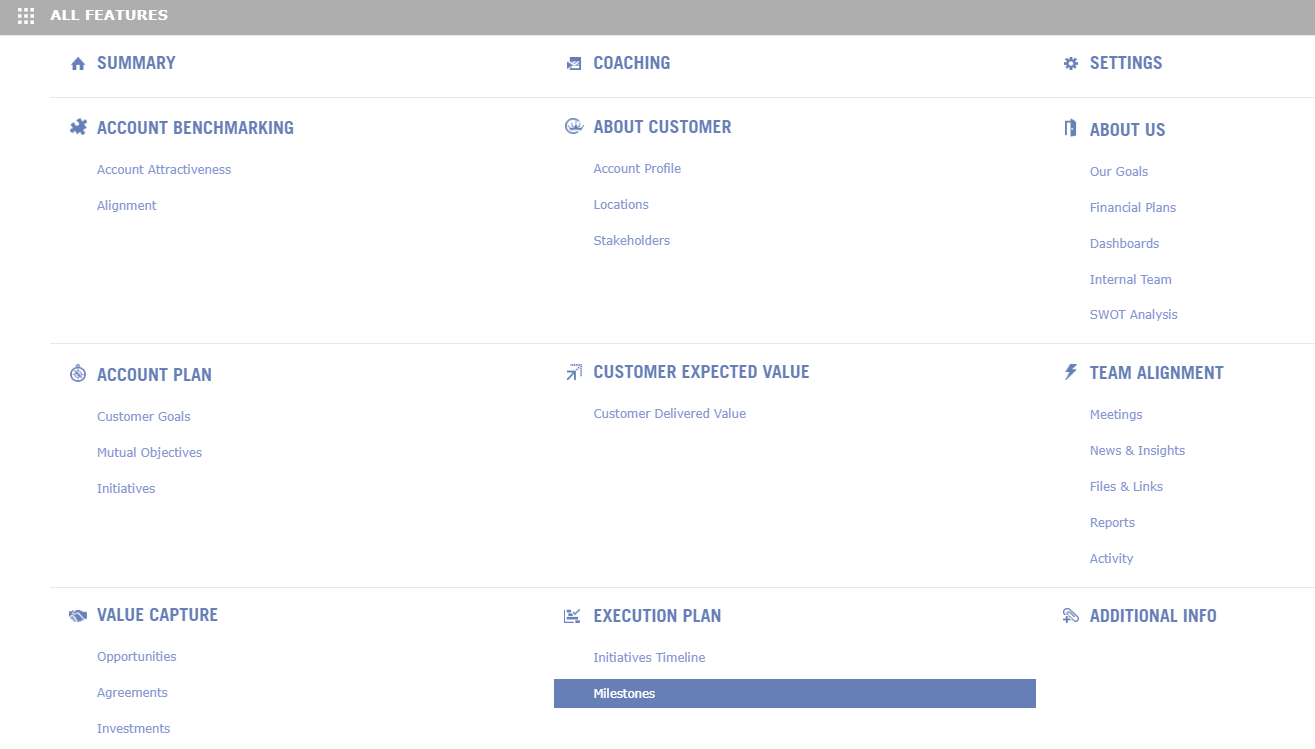The image size is (1315, 749).
Task: Select the Execution Plan heading
Action: point(657,616)
